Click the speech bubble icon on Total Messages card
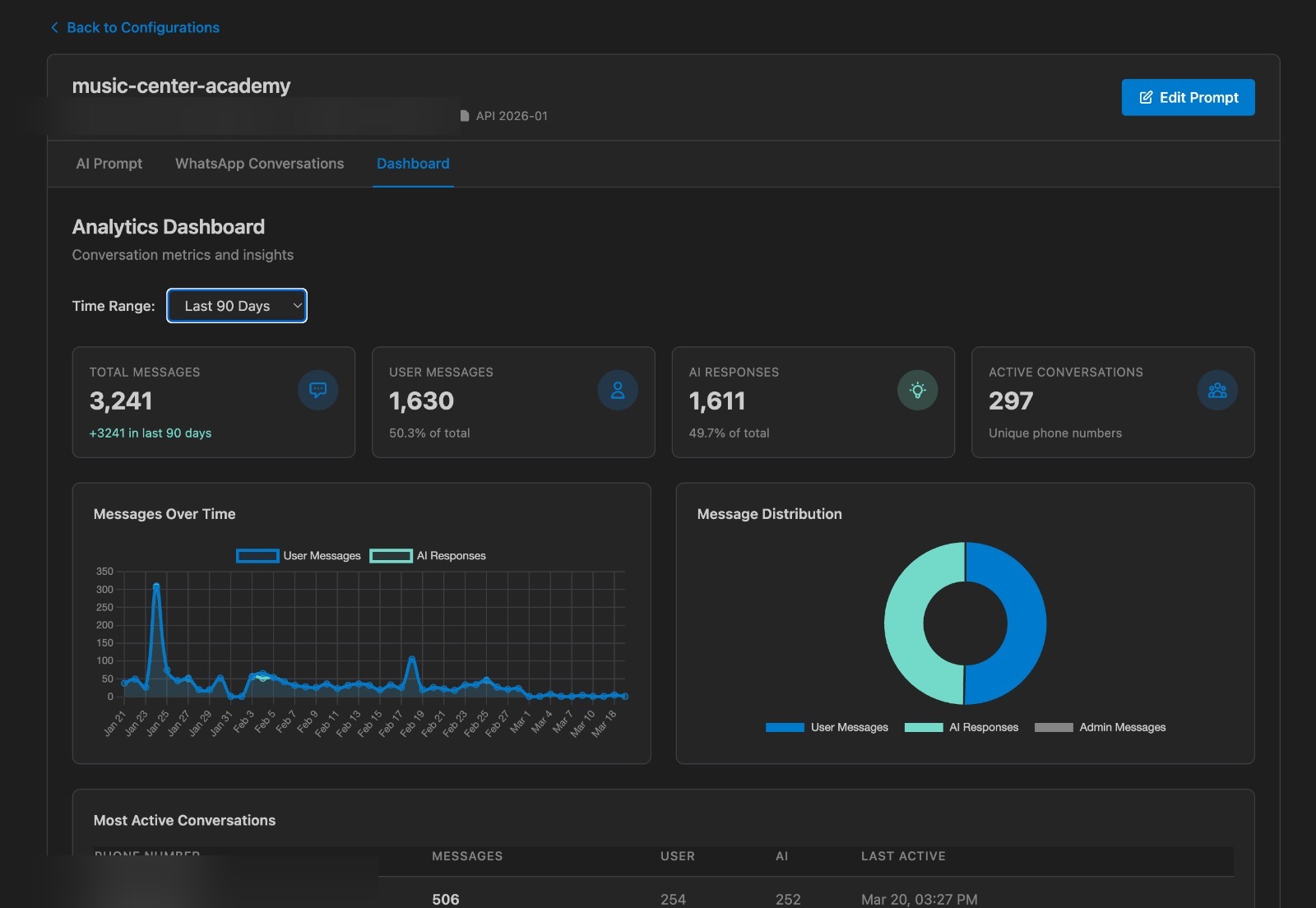Viewport: 1316px width, 908px height. [317, 391]
